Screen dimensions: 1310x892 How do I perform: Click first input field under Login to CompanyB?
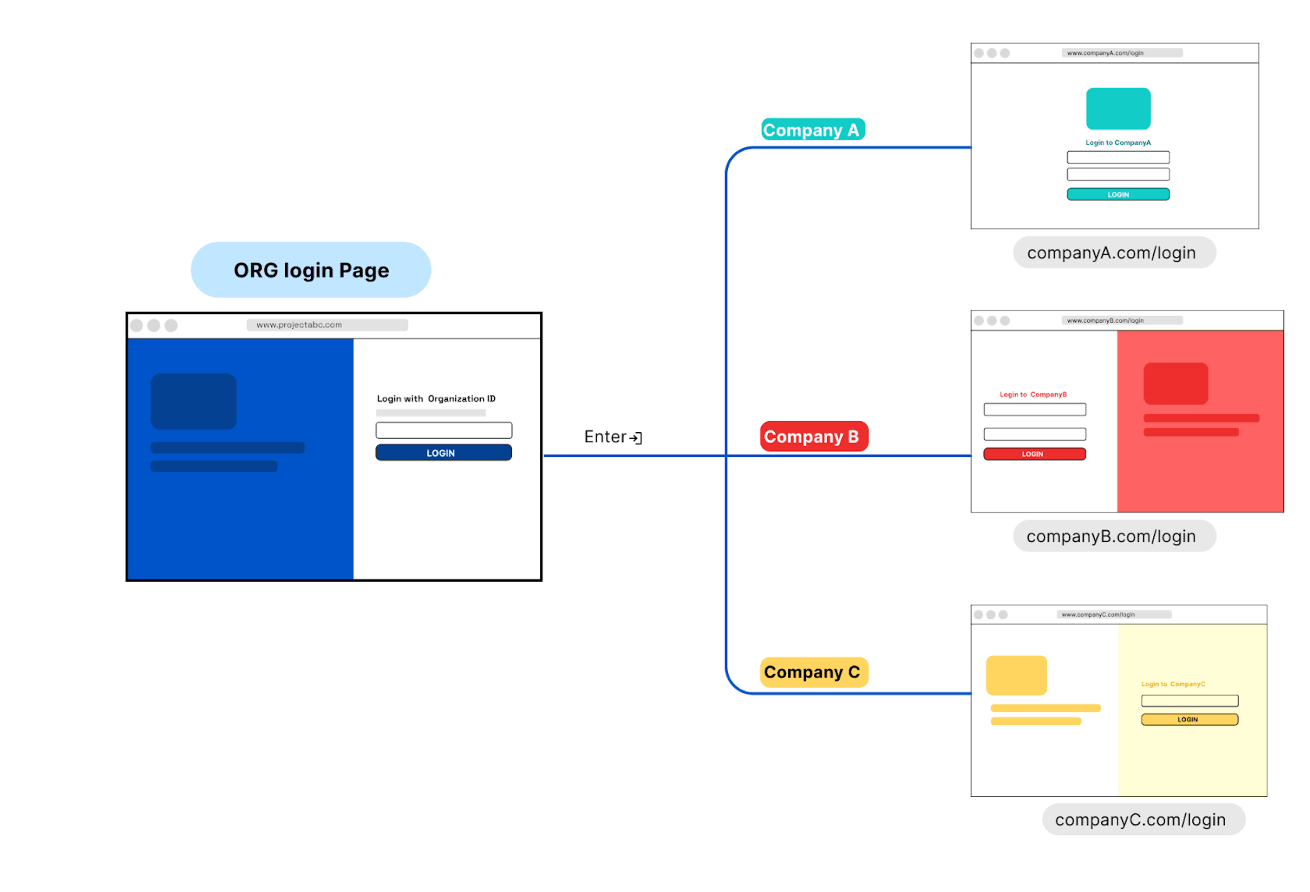(1034, 410)
